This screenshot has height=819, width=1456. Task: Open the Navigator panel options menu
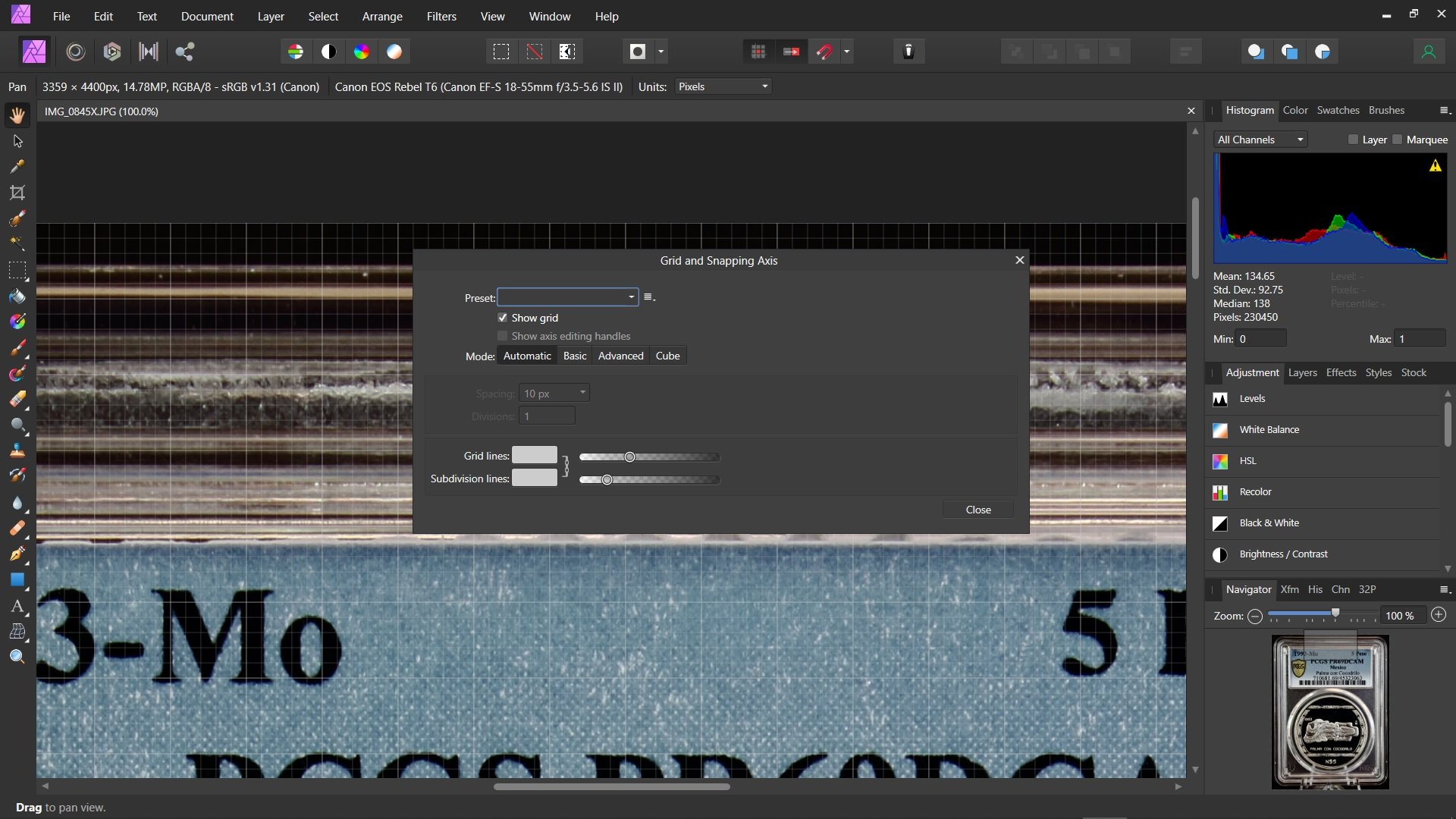(x=1445, y=590)
